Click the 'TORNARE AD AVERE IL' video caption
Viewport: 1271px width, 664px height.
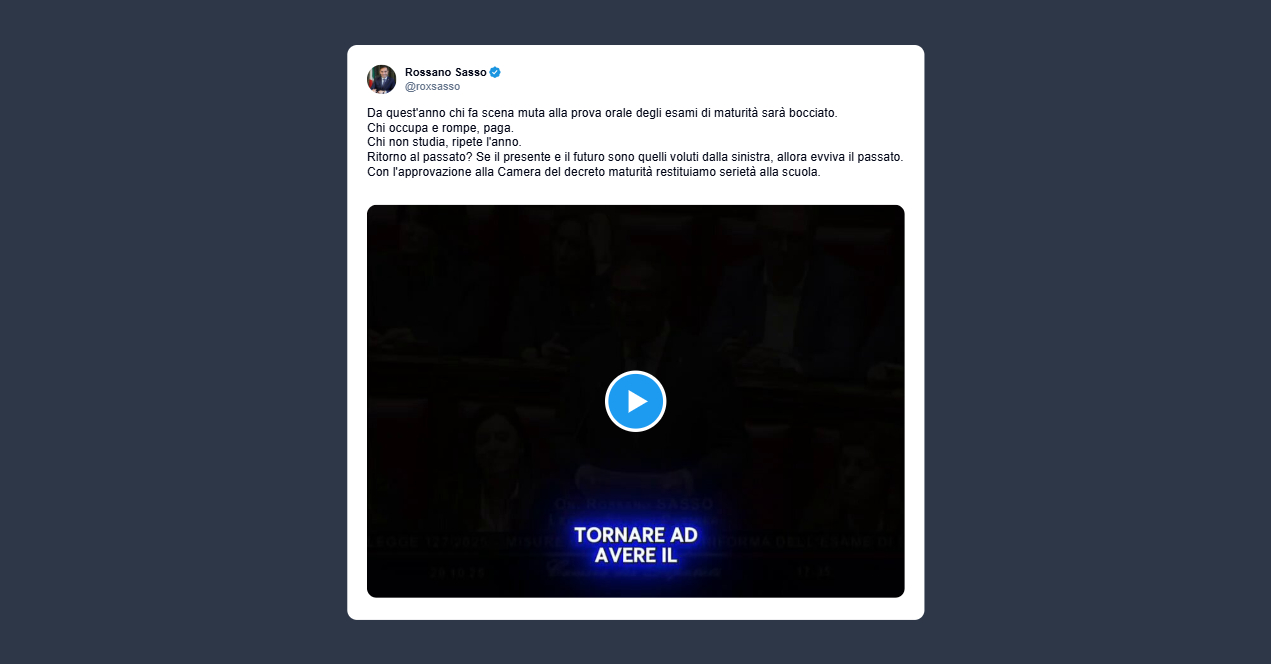point(635,545)
